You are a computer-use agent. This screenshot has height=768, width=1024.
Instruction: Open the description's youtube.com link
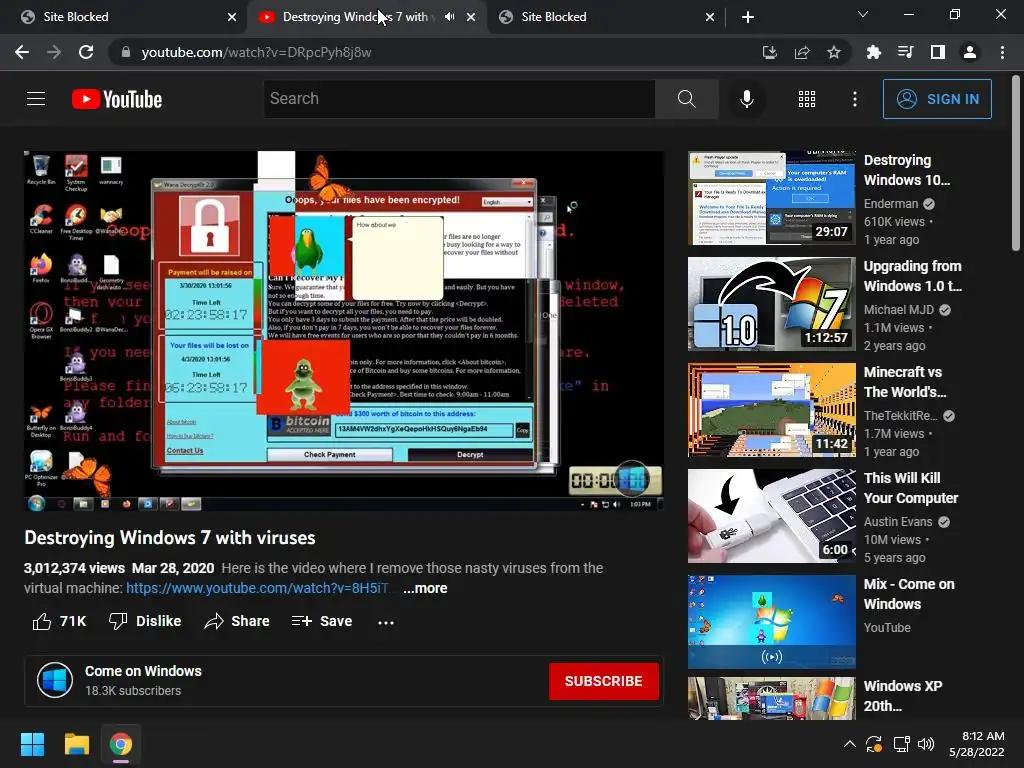click(257, 588)
